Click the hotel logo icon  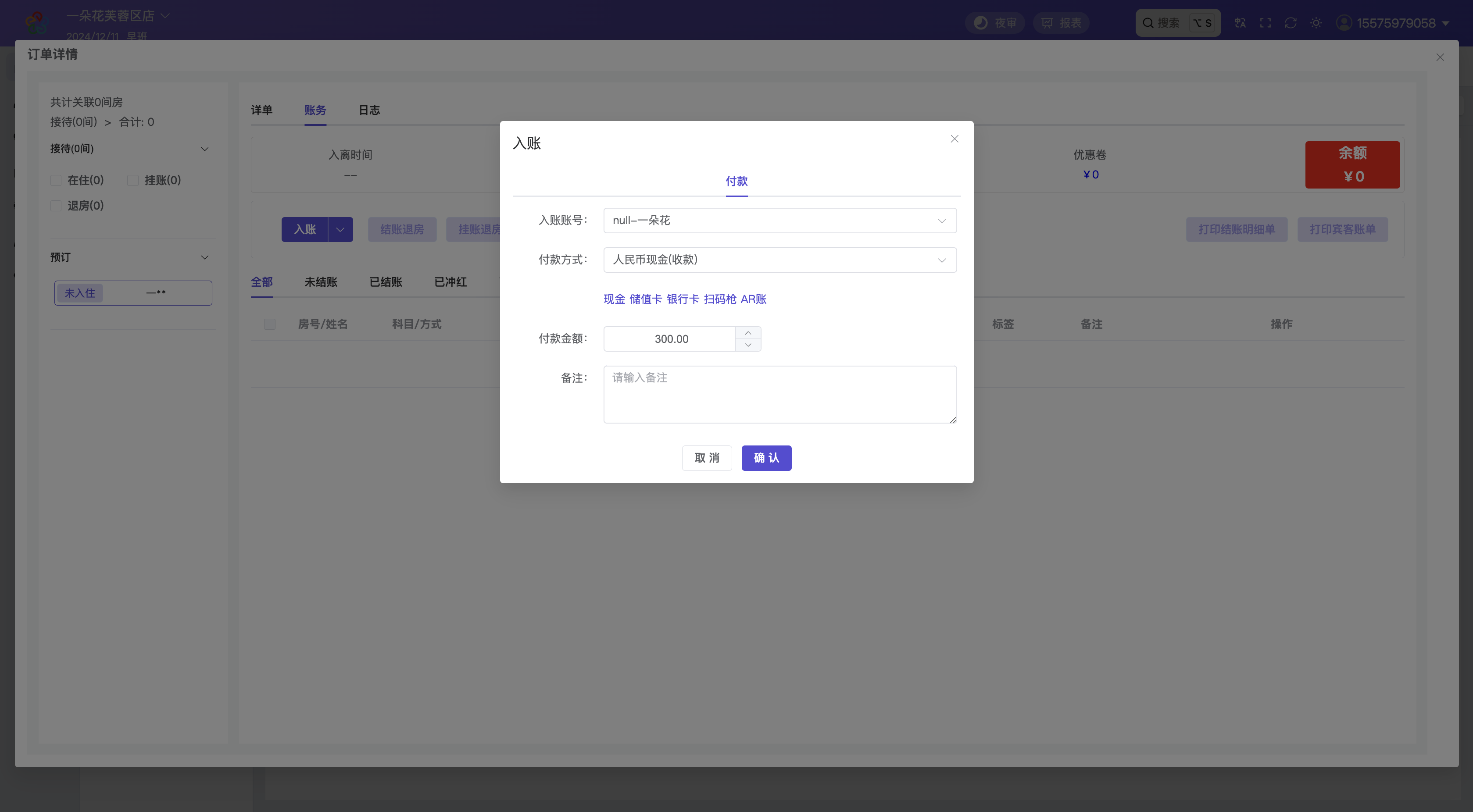pyautogui.click(x=36, y=23)
